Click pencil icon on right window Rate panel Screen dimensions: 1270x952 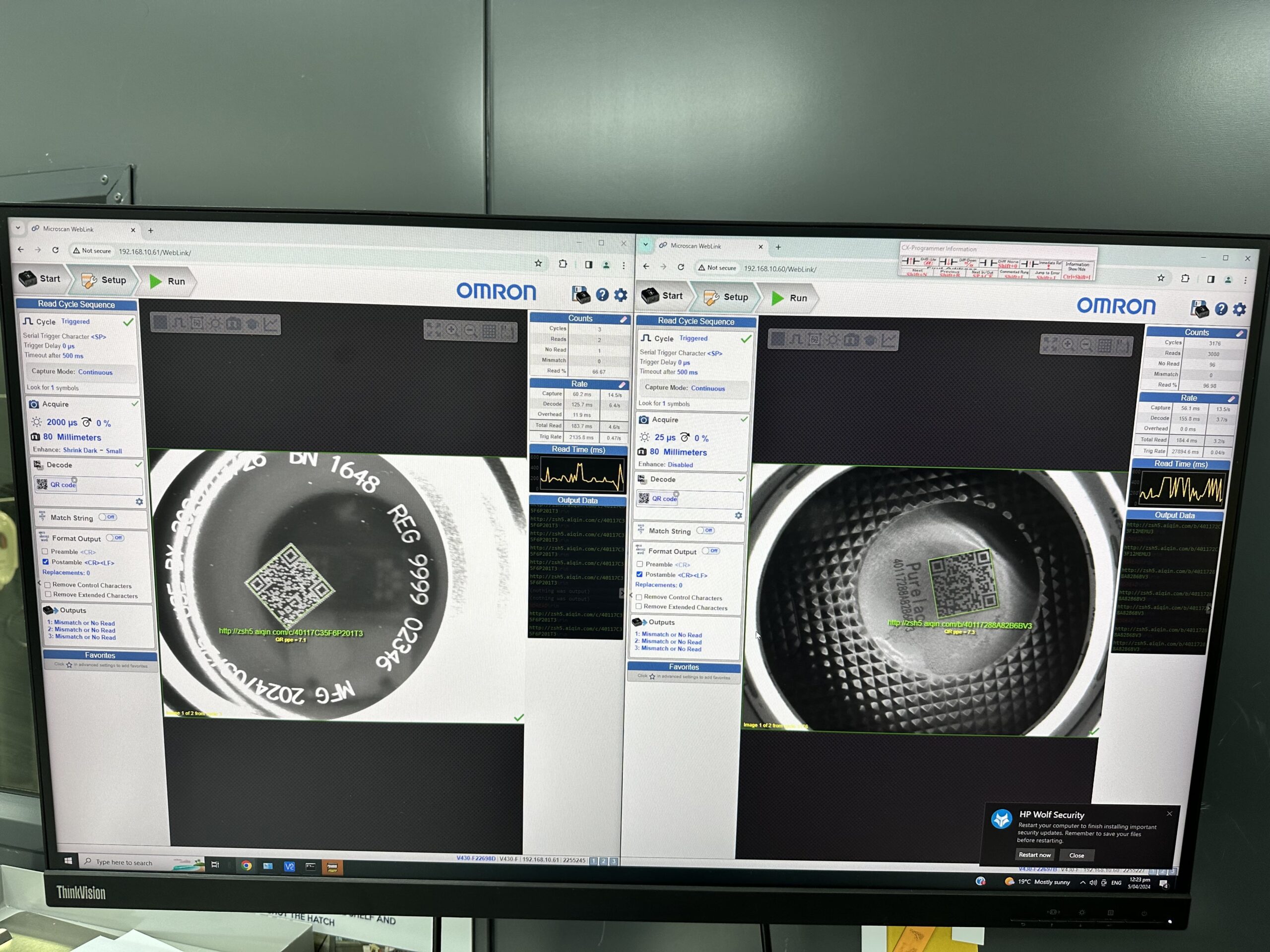click(x=1230, y=399)
